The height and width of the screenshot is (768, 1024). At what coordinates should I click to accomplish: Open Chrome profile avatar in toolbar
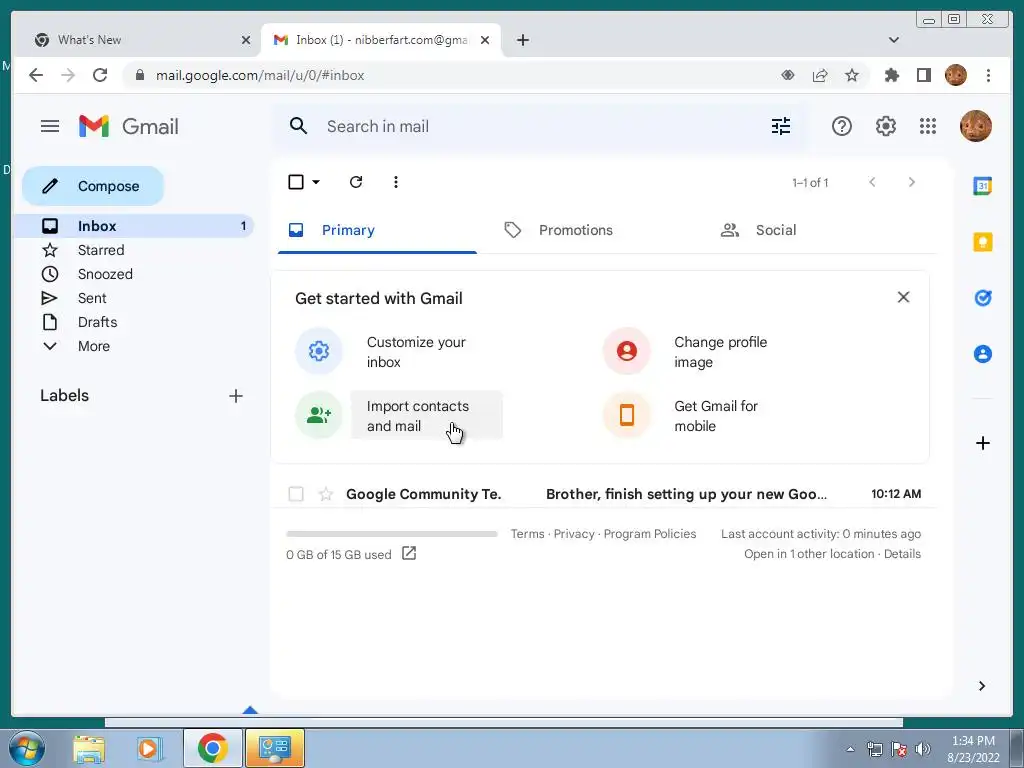(x=956, y=75)
